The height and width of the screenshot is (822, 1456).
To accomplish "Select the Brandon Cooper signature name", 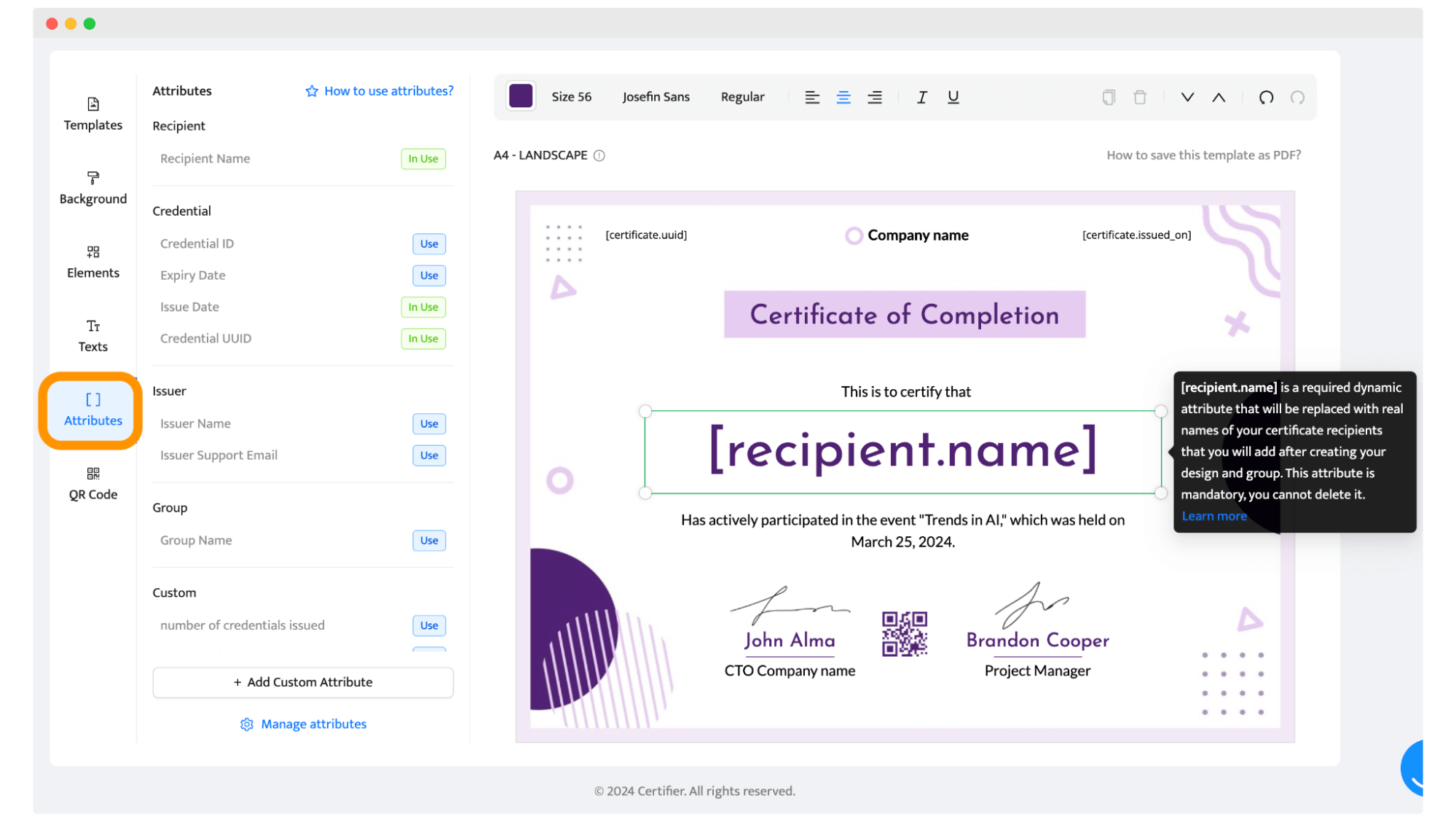I will tap(1037, 641).
